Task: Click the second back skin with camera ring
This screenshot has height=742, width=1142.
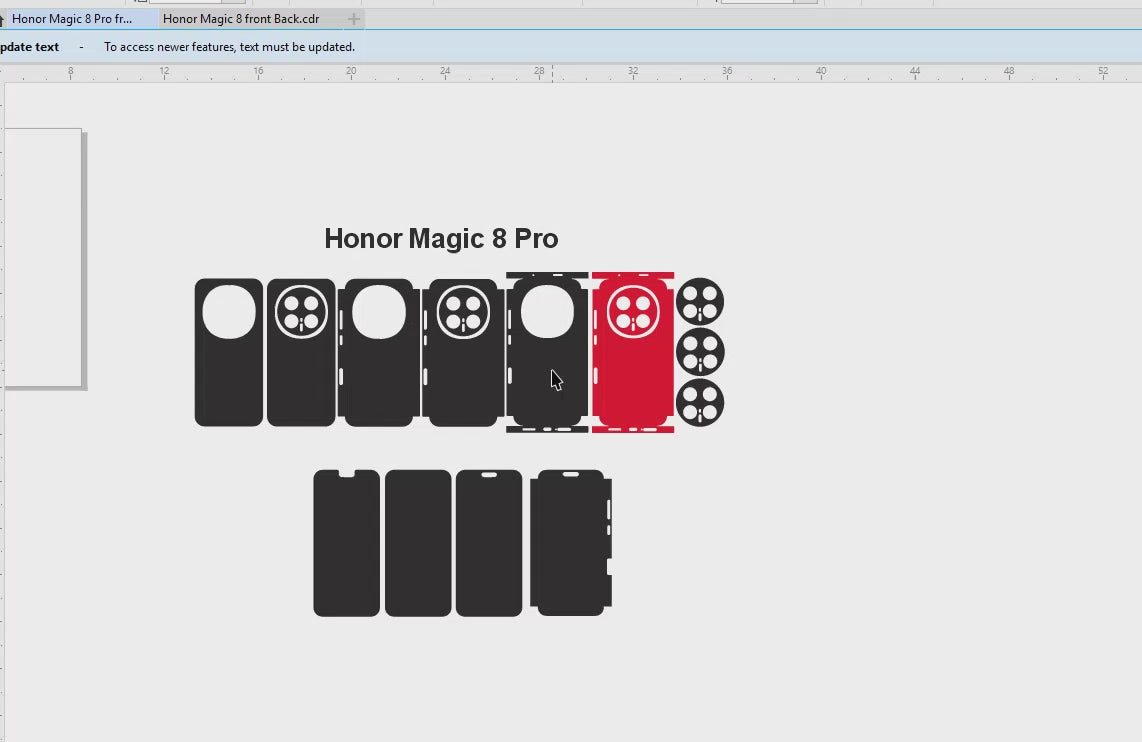Action: click(301, 385)
